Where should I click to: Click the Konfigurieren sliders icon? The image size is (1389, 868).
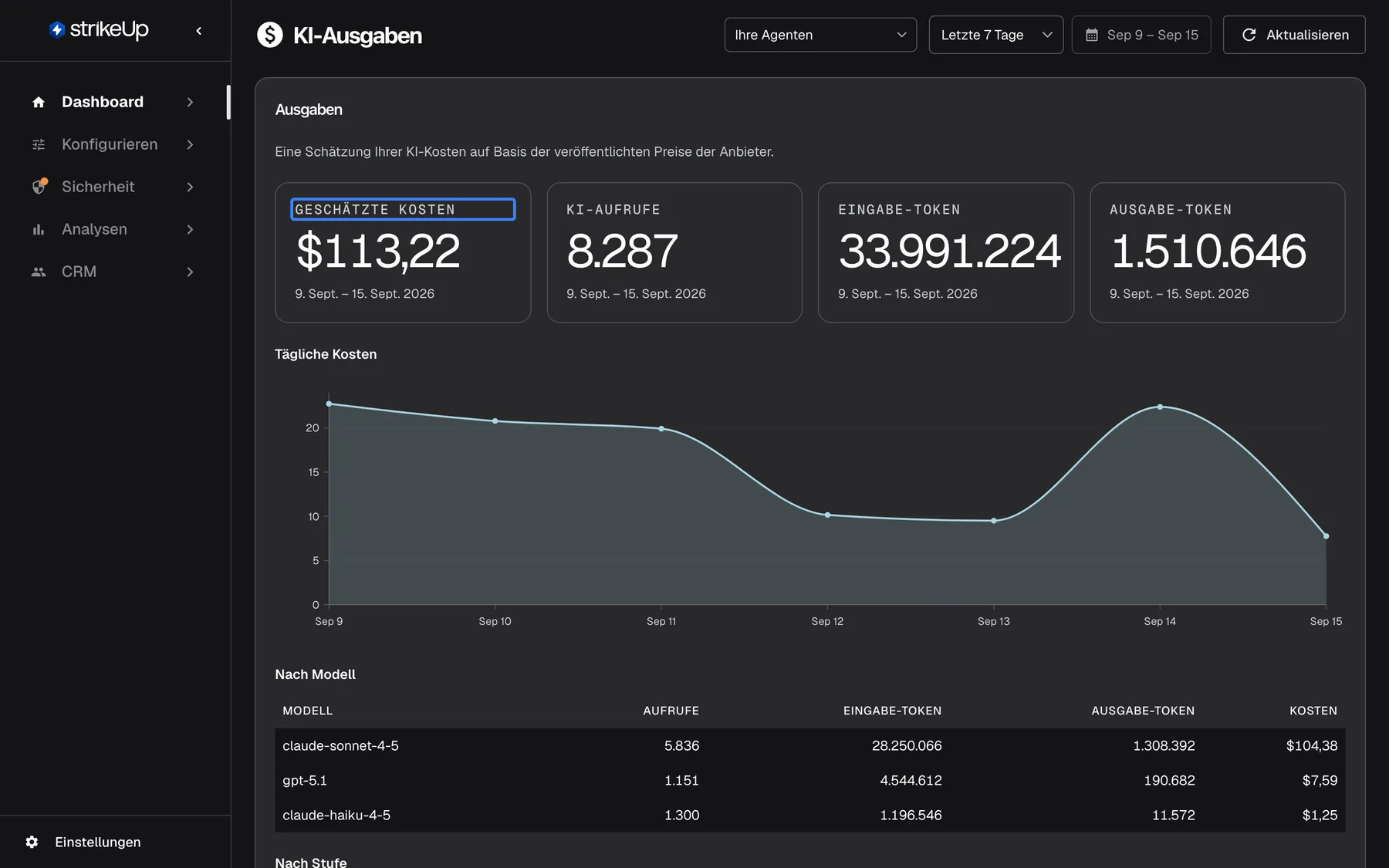coord(39,144)
